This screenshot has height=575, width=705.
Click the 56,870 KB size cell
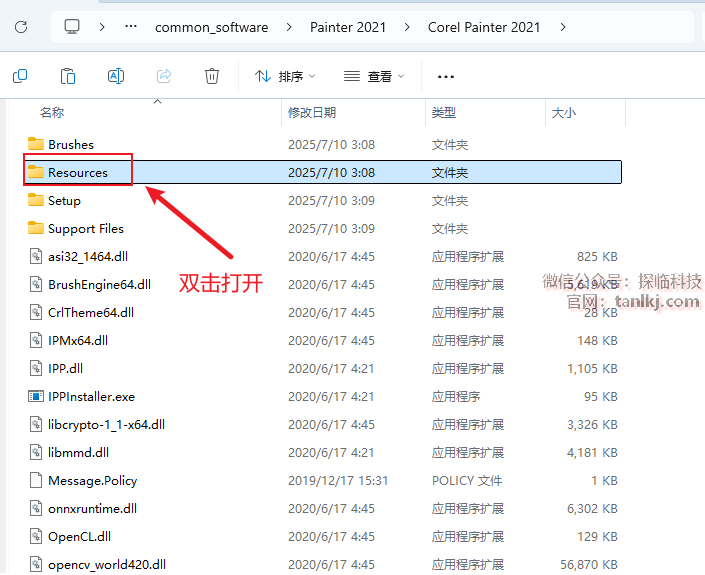click(x=589, y=565)
